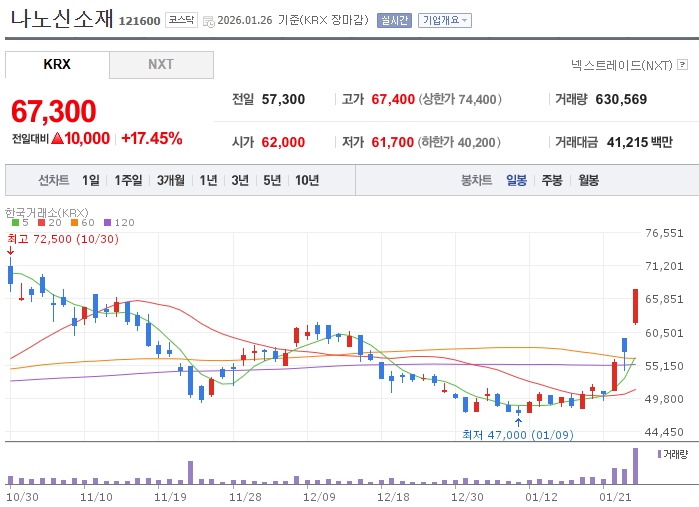This screenshot has width=699, height=507.
Task: Click the previous close value 57,300
Action: [x=284, y=99]
